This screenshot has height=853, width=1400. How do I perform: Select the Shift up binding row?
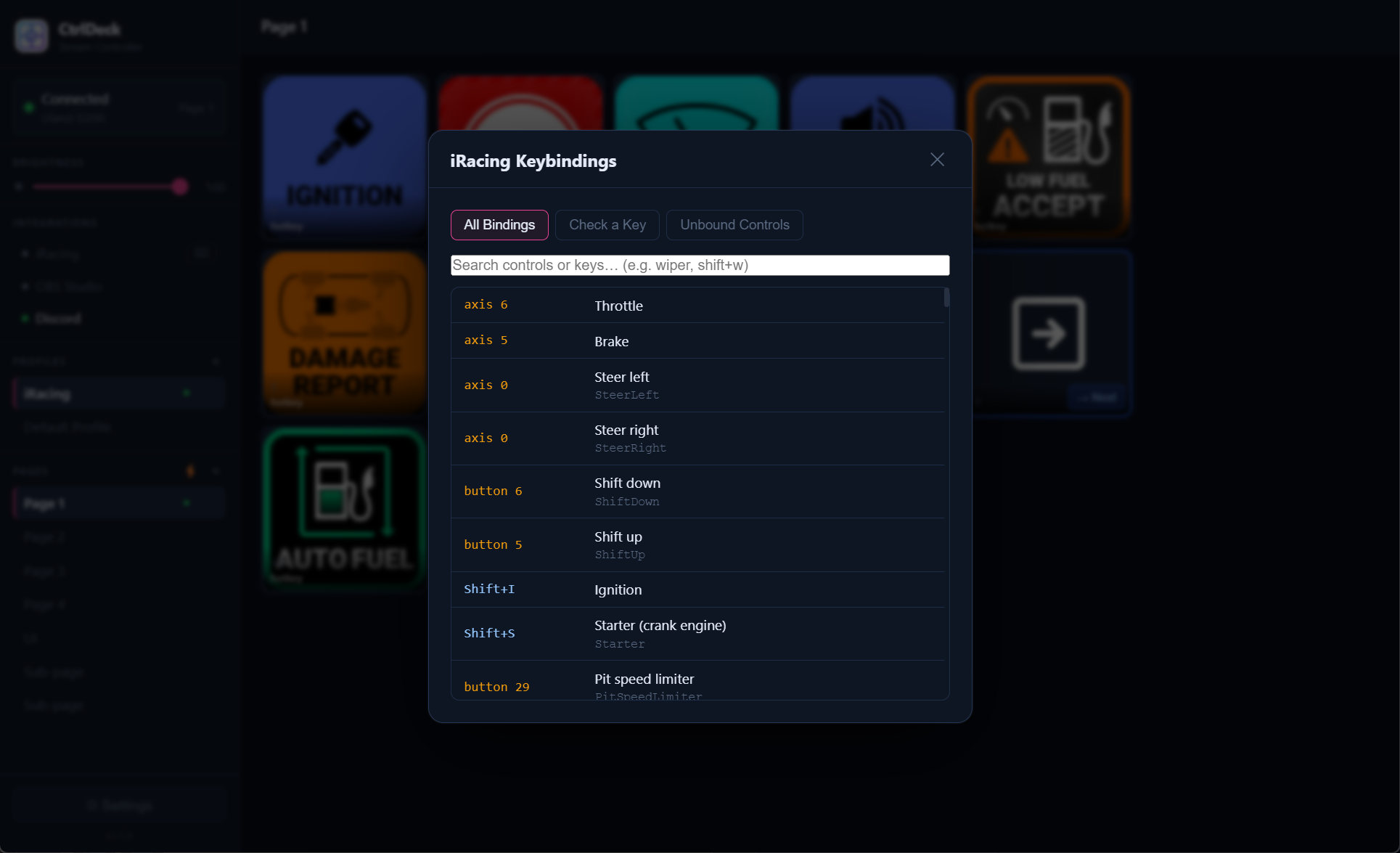click(x=698, y=545)
